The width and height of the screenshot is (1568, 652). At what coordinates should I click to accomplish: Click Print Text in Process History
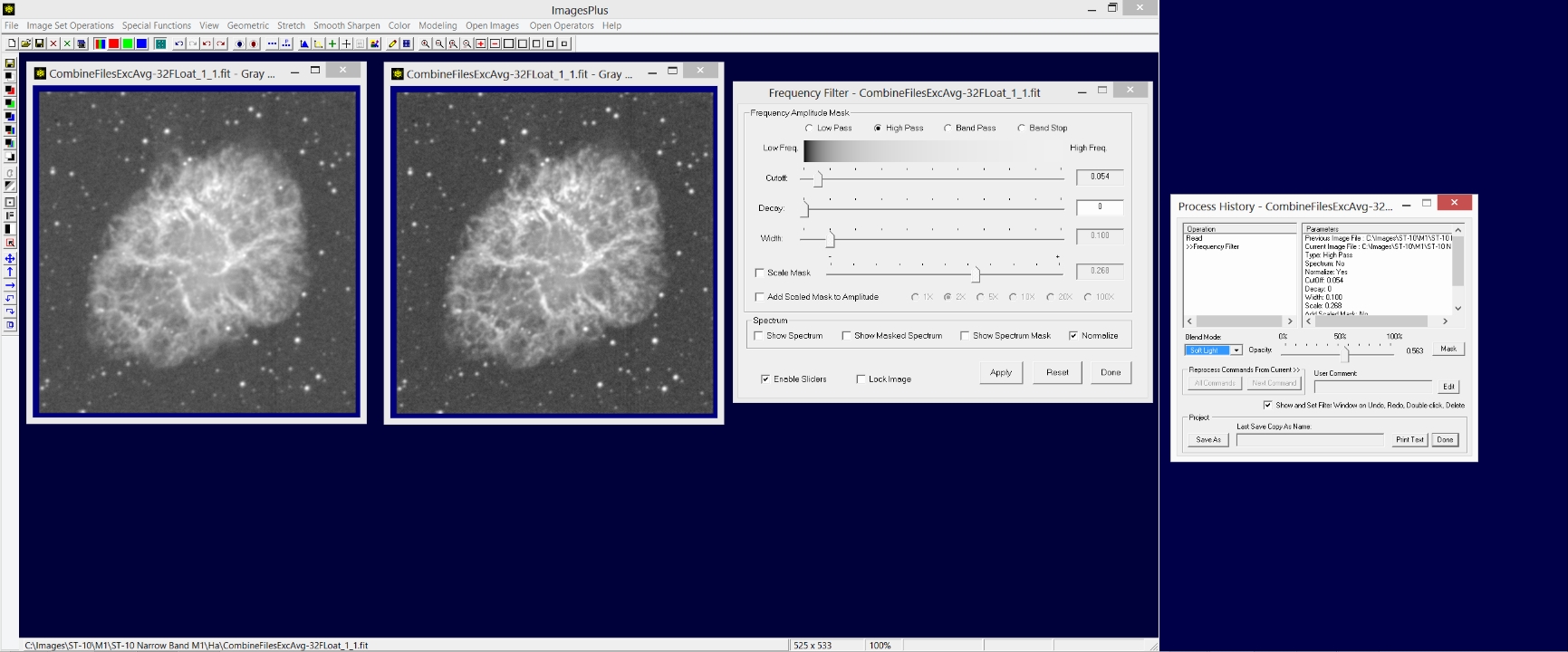[1409, 440]
